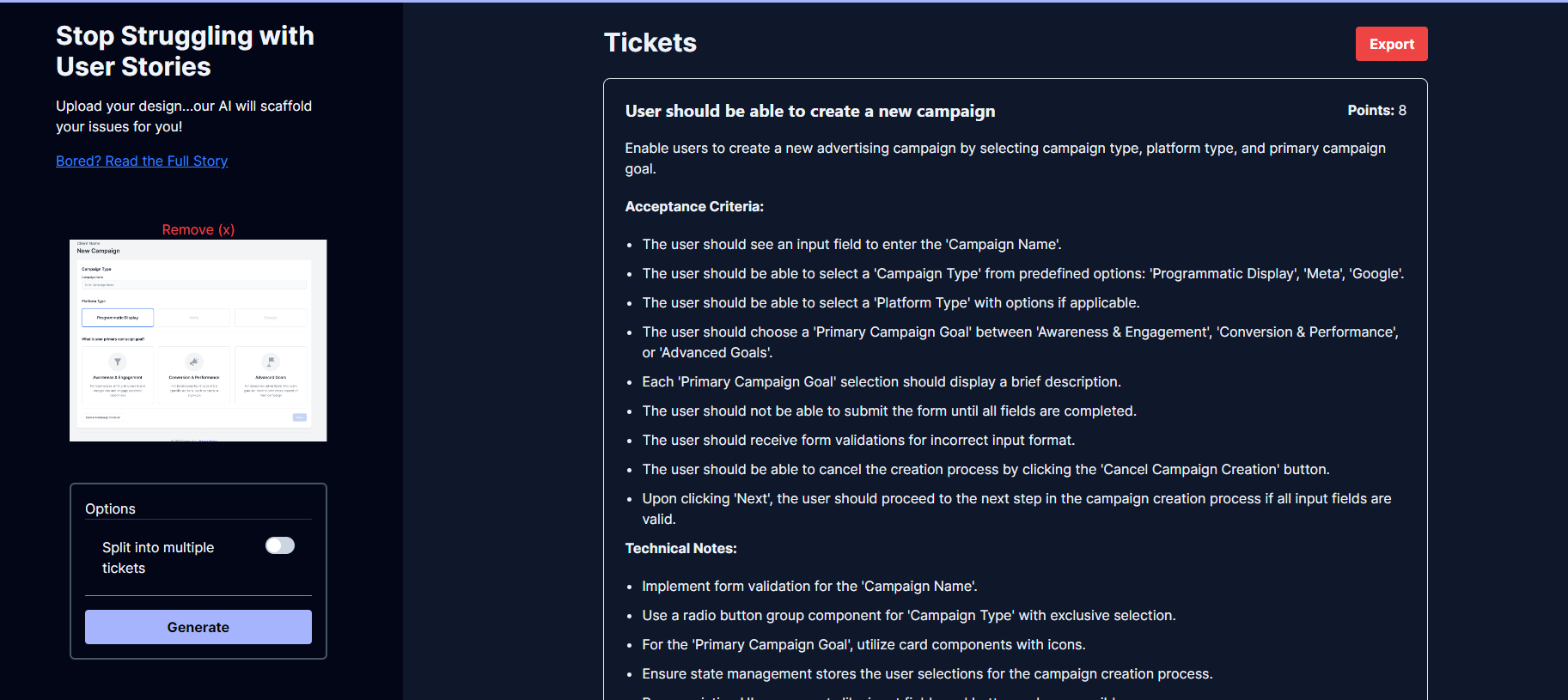Click the Tickets heading
The image size is (1568, 700).
point(650,43)
